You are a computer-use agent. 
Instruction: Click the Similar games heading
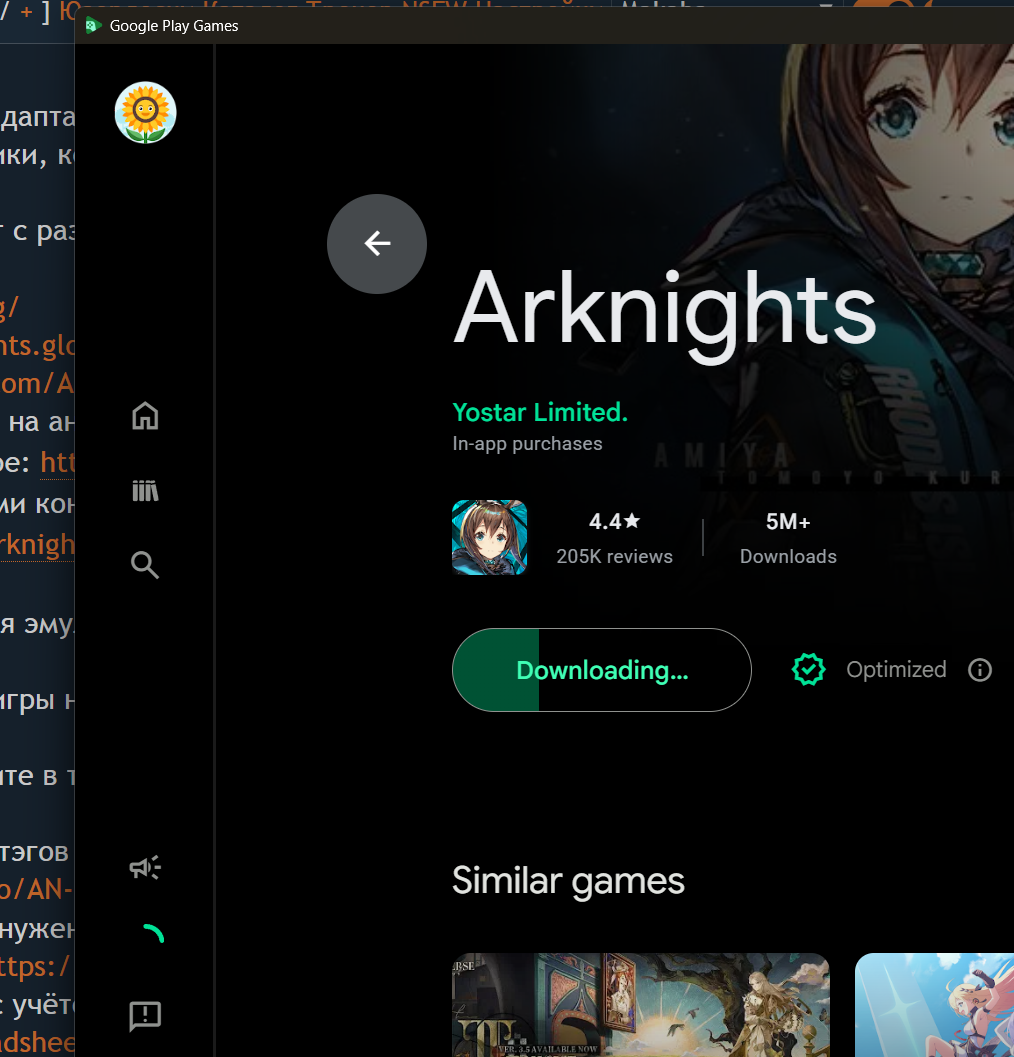point(568,881)
